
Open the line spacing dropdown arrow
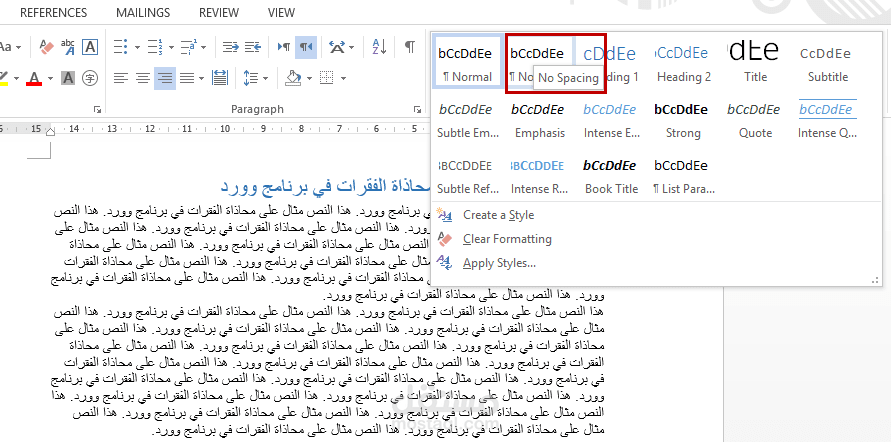click(267, 78)
